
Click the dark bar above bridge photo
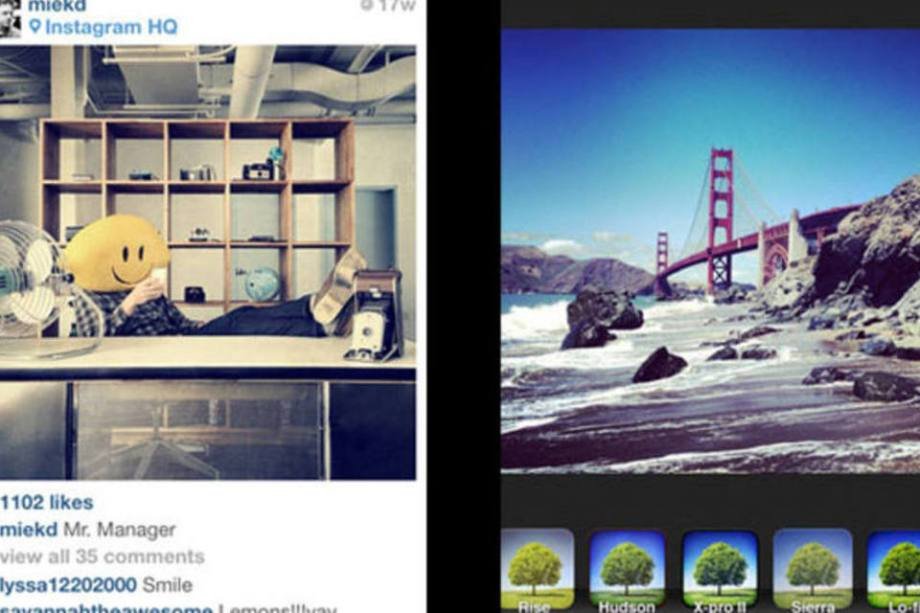(711, 13)
